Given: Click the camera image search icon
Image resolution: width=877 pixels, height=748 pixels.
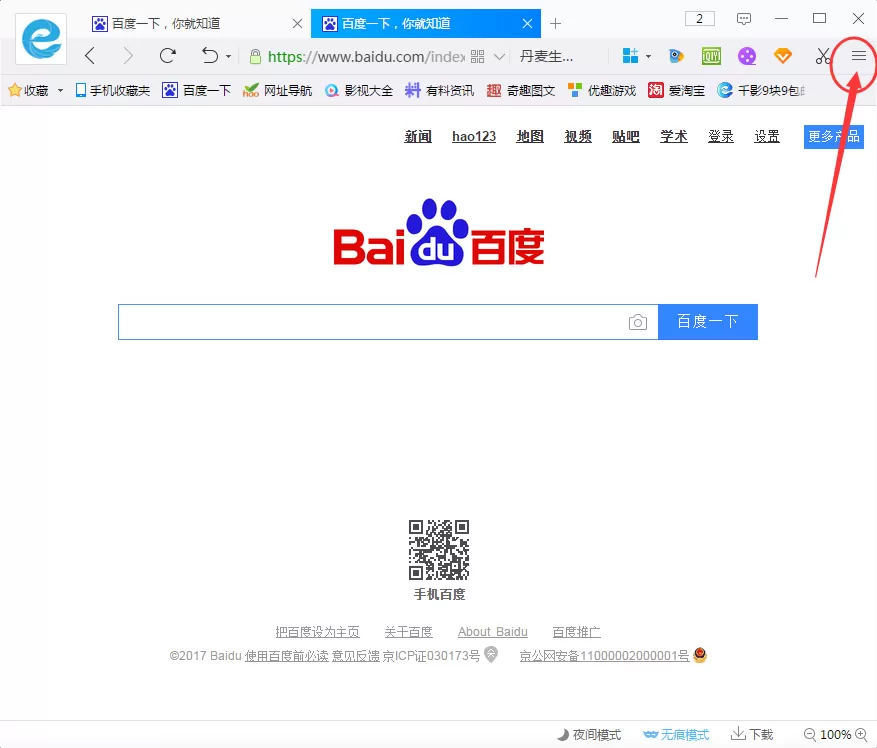Looking at the screenshot, I should pos(638,322).
